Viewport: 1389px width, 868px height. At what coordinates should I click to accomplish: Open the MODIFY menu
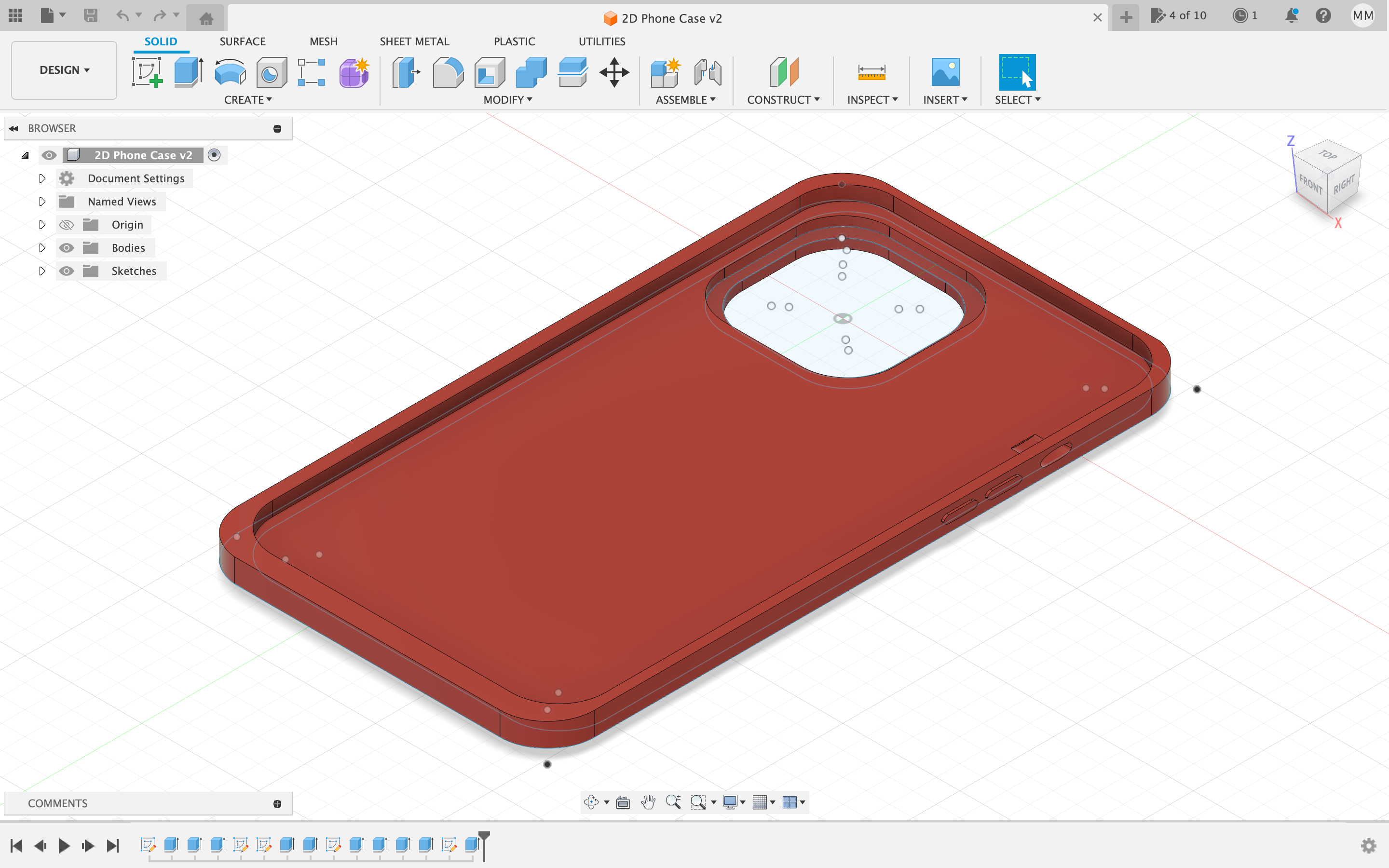tap(507, 100)
